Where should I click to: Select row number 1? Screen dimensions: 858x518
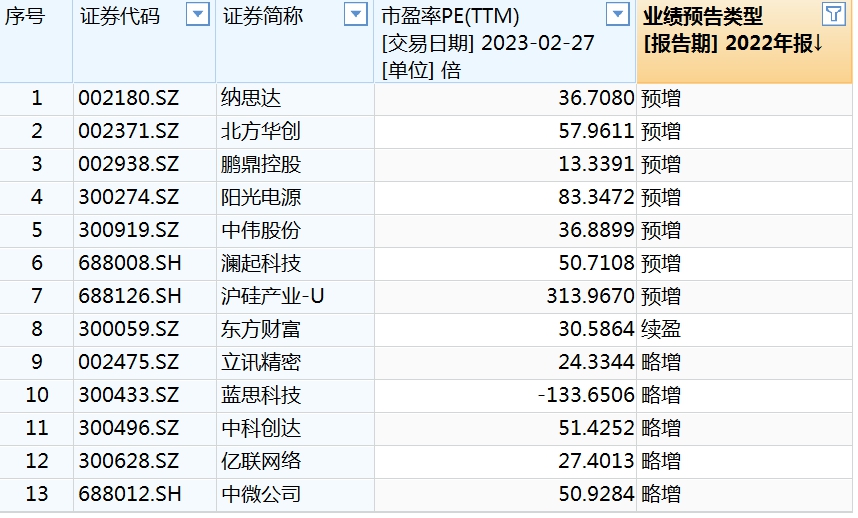pyautogui.click(x=37, y=98)
